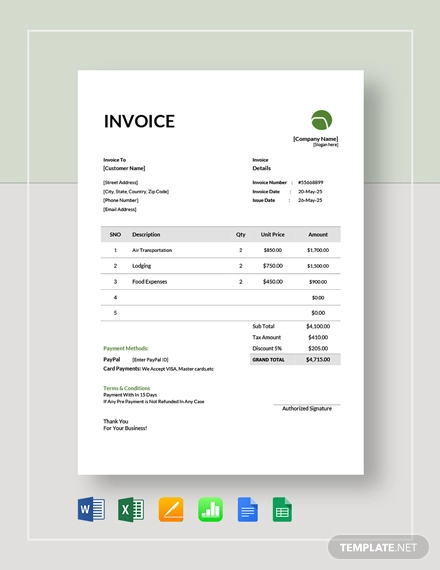Click the [Company Name] placeholder text
Viewport: 440px width, 570px height.
316,139
